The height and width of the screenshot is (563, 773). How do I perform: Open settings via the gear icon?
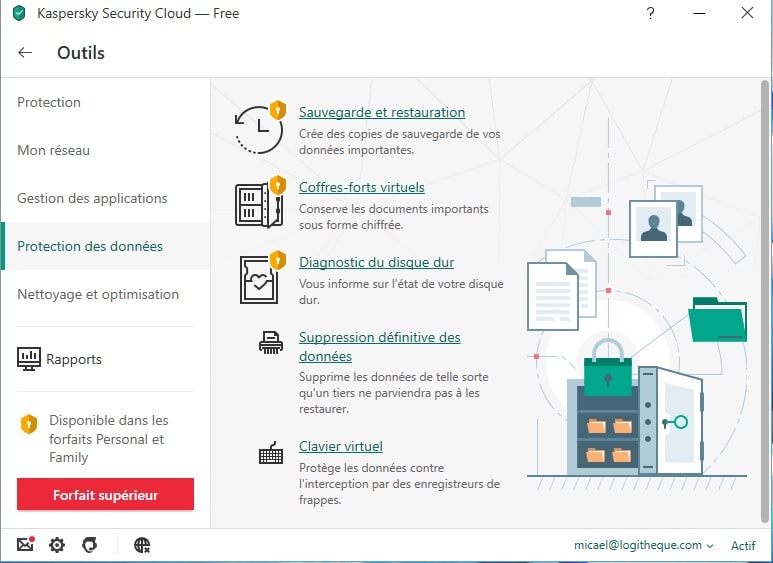tap(57, 545)
